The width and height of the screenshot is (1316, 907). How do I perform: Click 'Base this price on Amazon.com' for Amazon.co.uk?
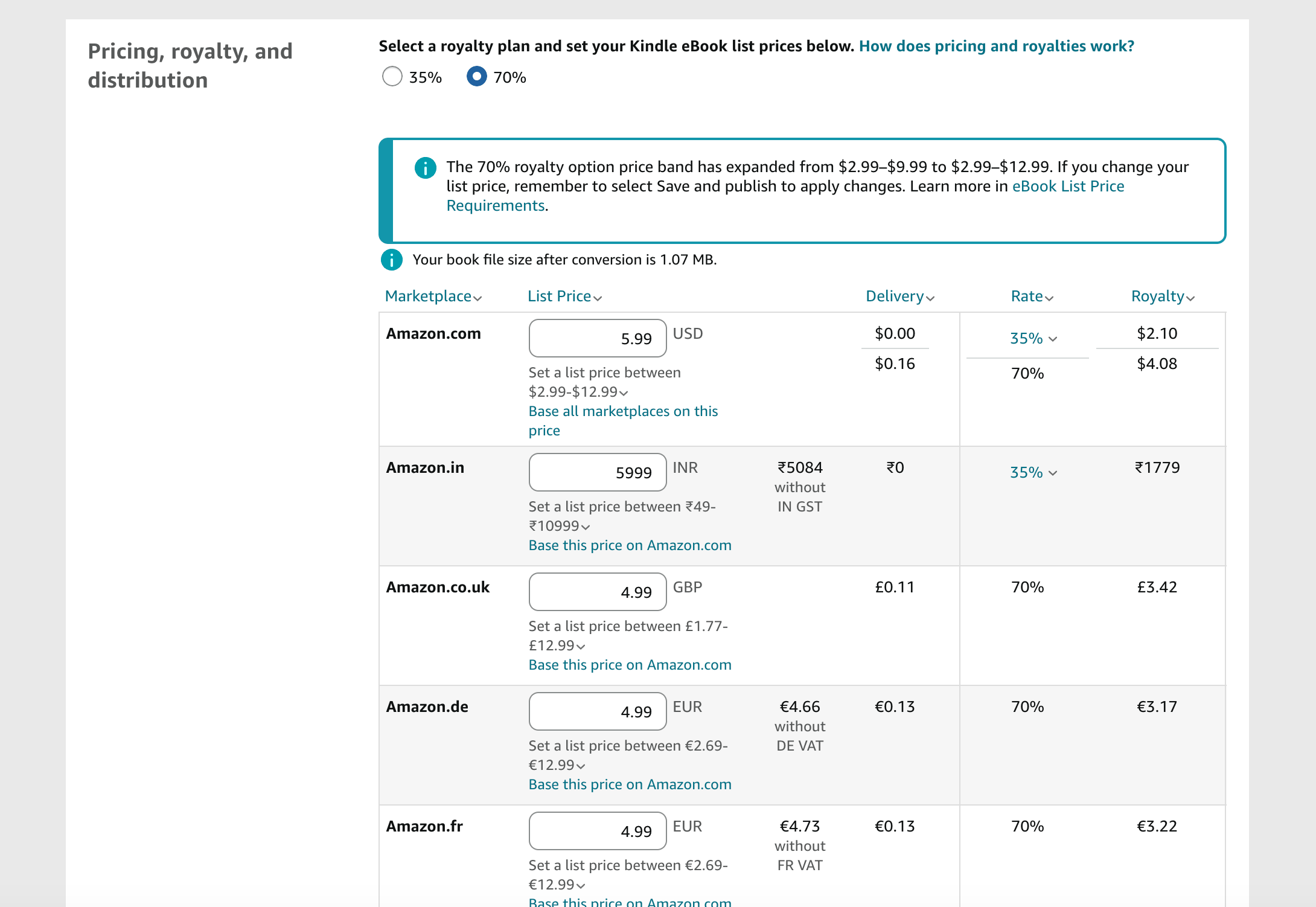coord(630,665)
